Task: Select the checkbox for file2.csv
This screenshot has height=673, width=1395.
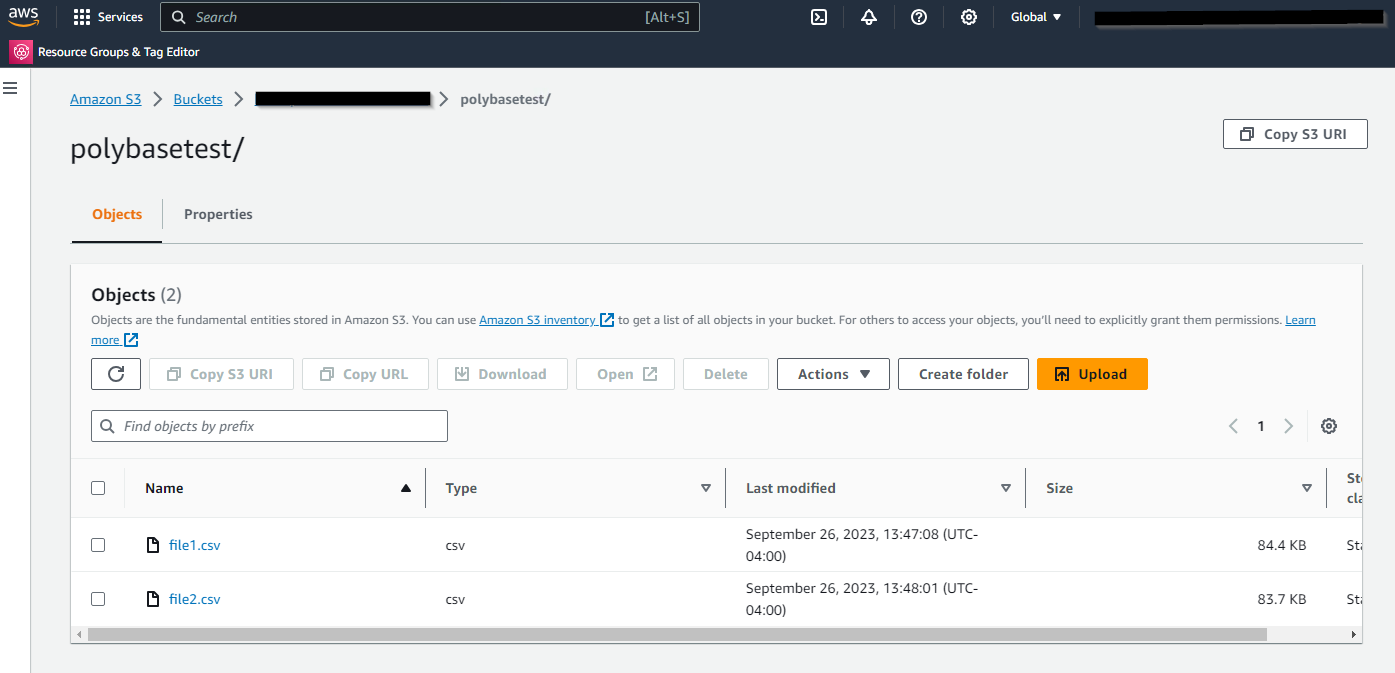Action: (x=98, y=598)
